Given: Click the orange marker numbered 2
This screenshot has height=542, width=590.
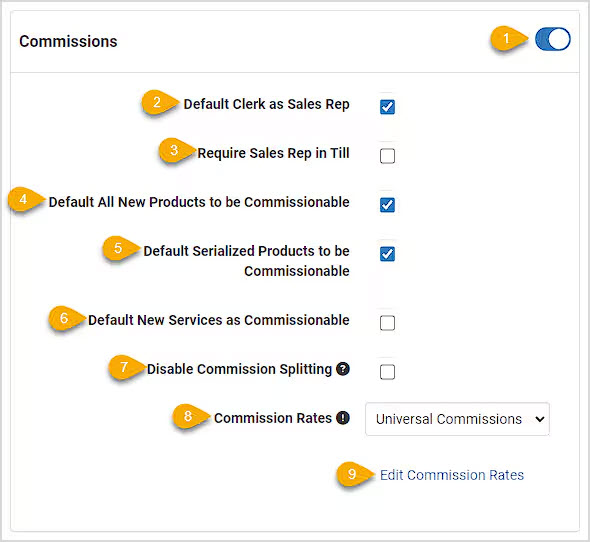Looking at the screenshot, I should coord(159,102).
